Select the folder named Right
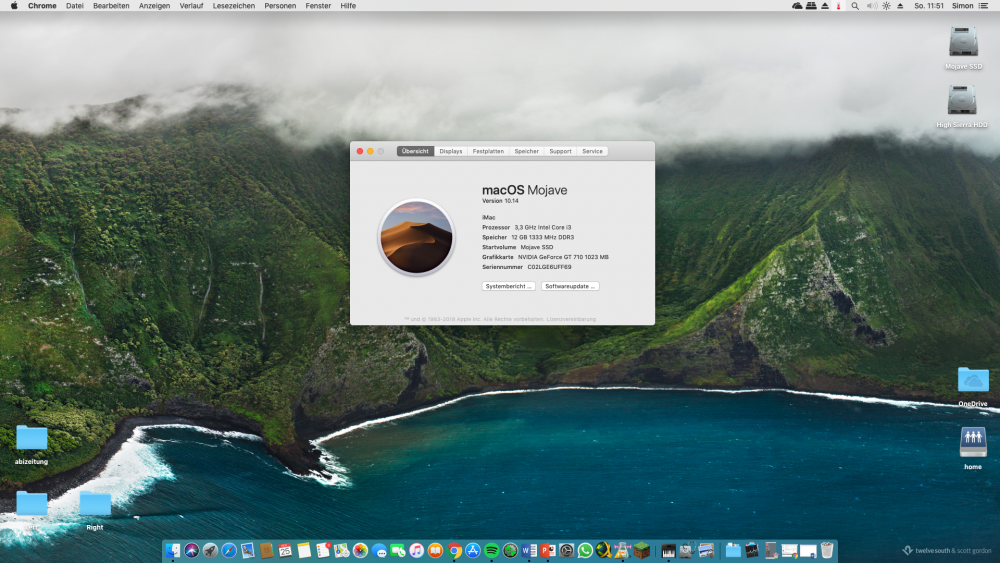1000x563 pixels. [95, 504]
